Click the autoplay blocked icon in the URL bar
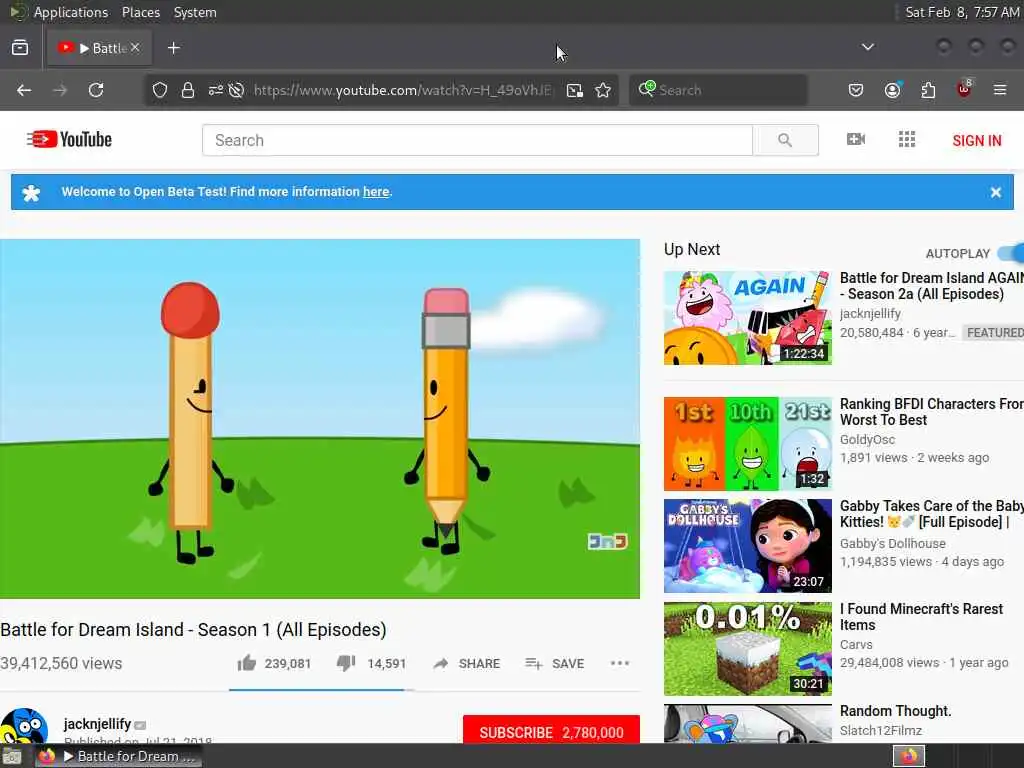This screenshot has width=1024, height=768. [236, 90]
